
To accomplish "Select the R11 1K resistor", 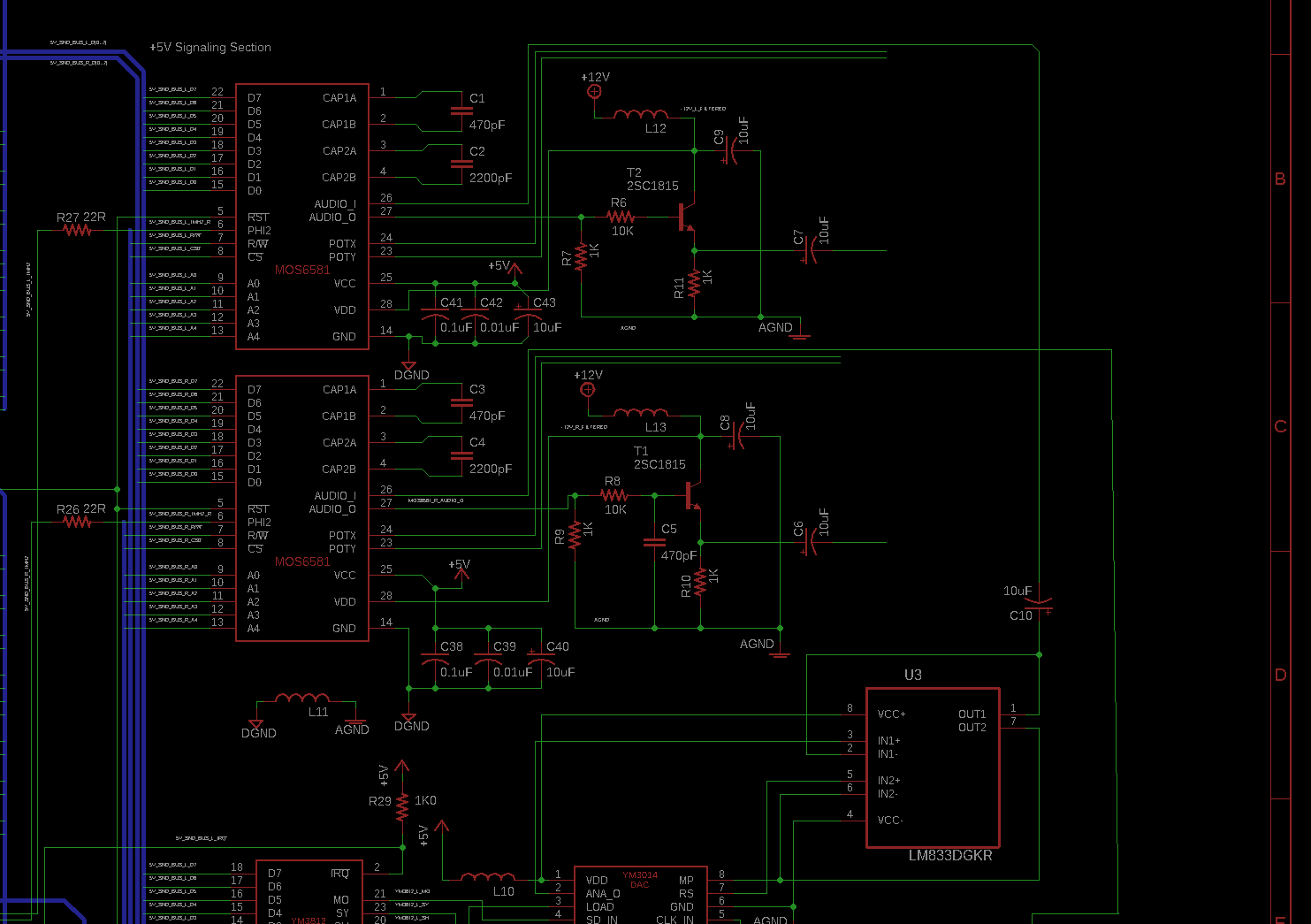I will 694,284.
